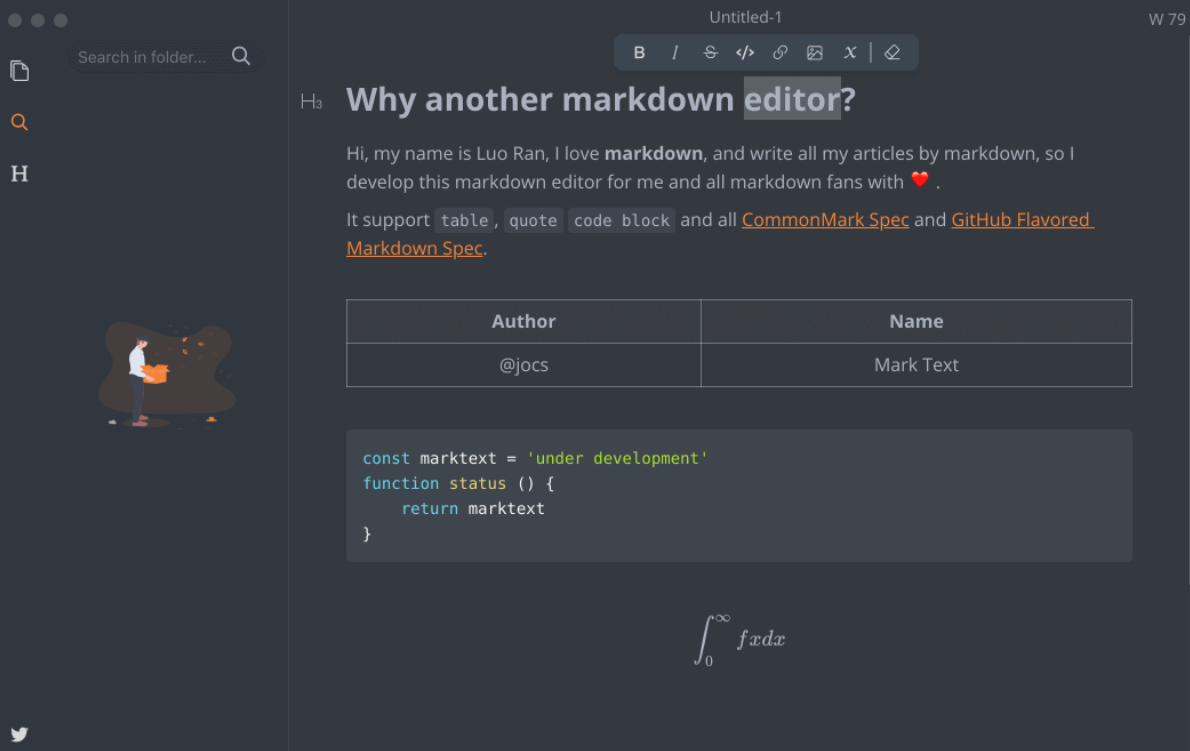Click the Untitled-1 window title
1190x751 pixels.
coord(745,17)
